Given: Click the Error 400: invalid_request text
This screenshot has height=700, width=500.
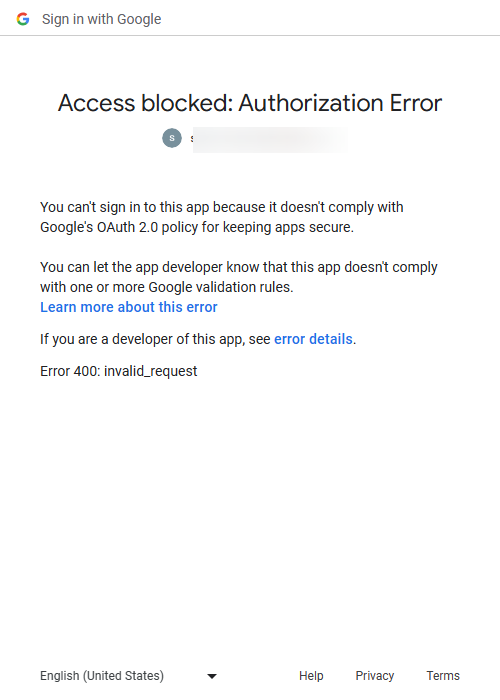Looking at the screenshot, I should click(118, 371).
